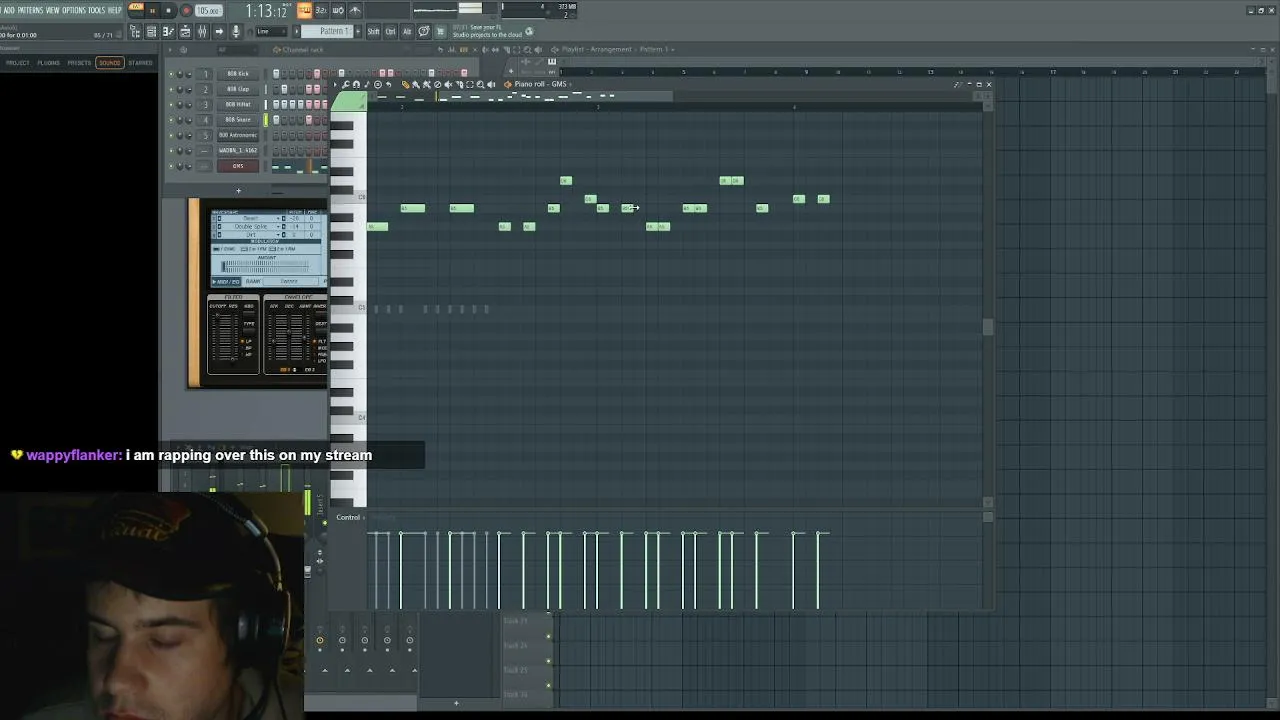Image resolution: width=1280 pixels, height=720 pixels.
Task: Open the Line snap dropdown
Action: pos(270,32)
